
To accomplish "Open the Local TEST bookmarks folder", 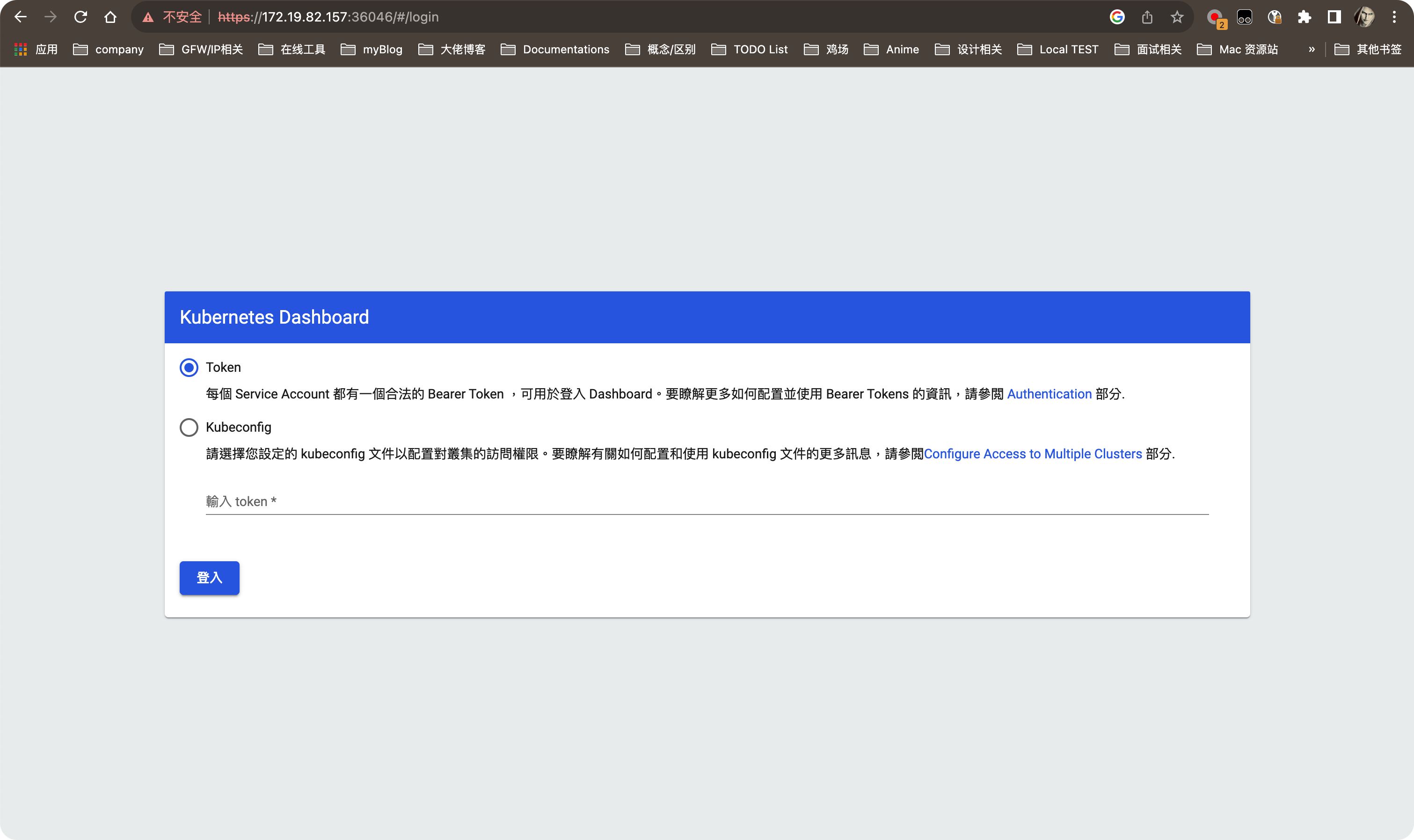I will pyautogui.click(x=1058, y=49).
